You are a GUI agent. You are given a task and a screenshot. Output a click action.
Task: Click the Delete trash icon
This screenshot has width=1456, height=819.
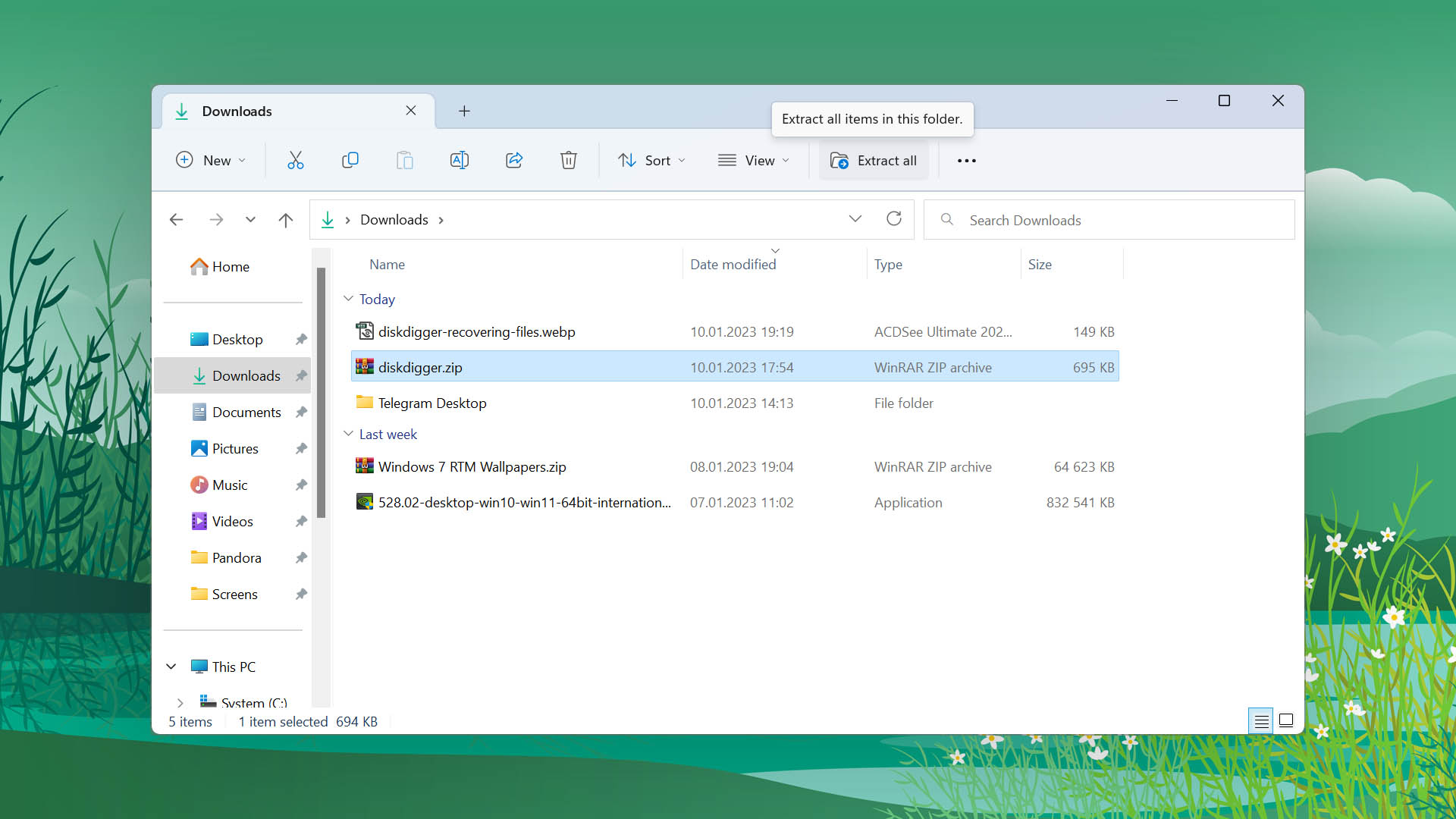[x=568, y=160]
